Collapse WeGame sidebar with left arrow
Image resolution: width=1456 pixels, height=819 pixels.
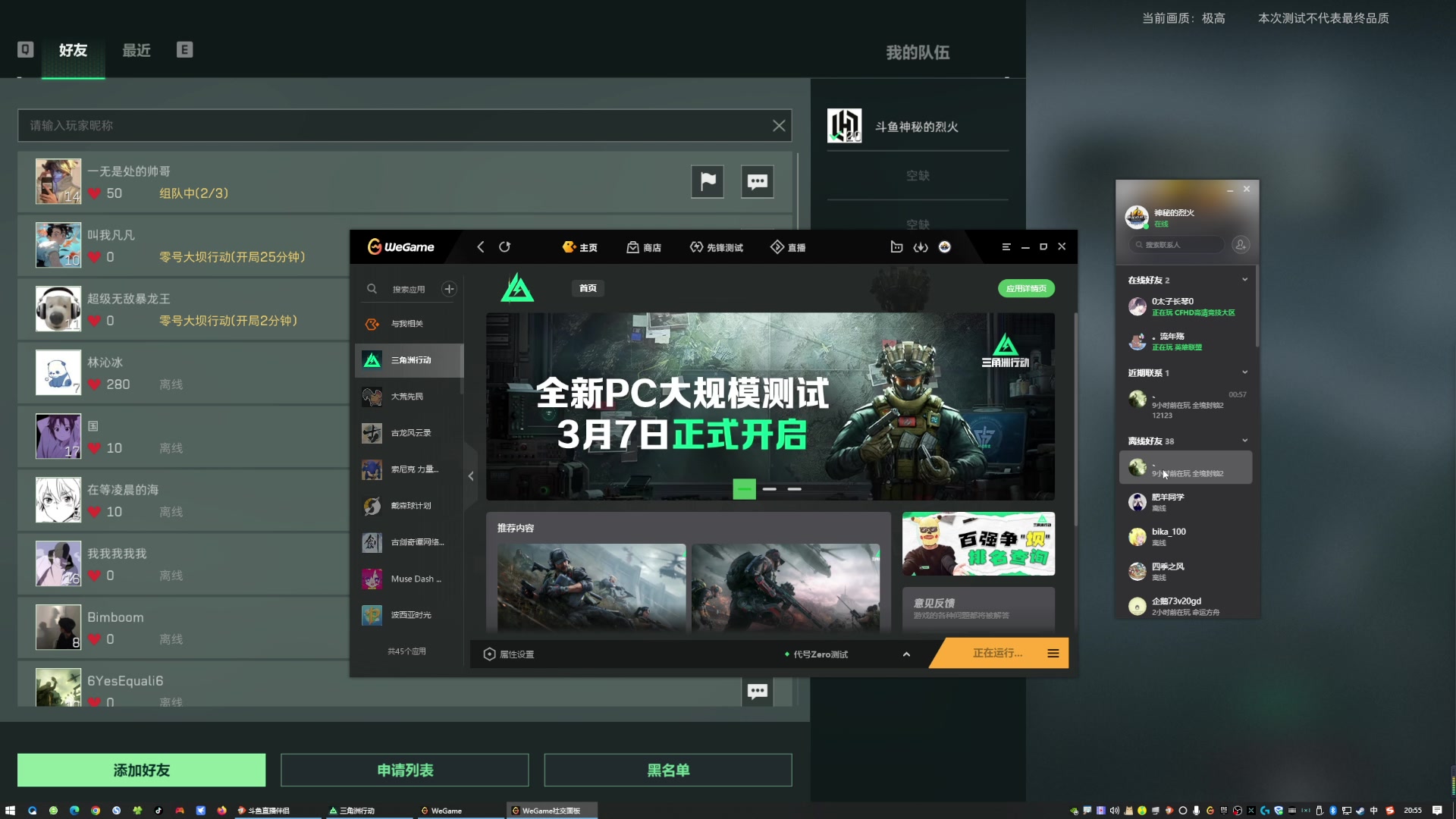click(x=471, y=476)
